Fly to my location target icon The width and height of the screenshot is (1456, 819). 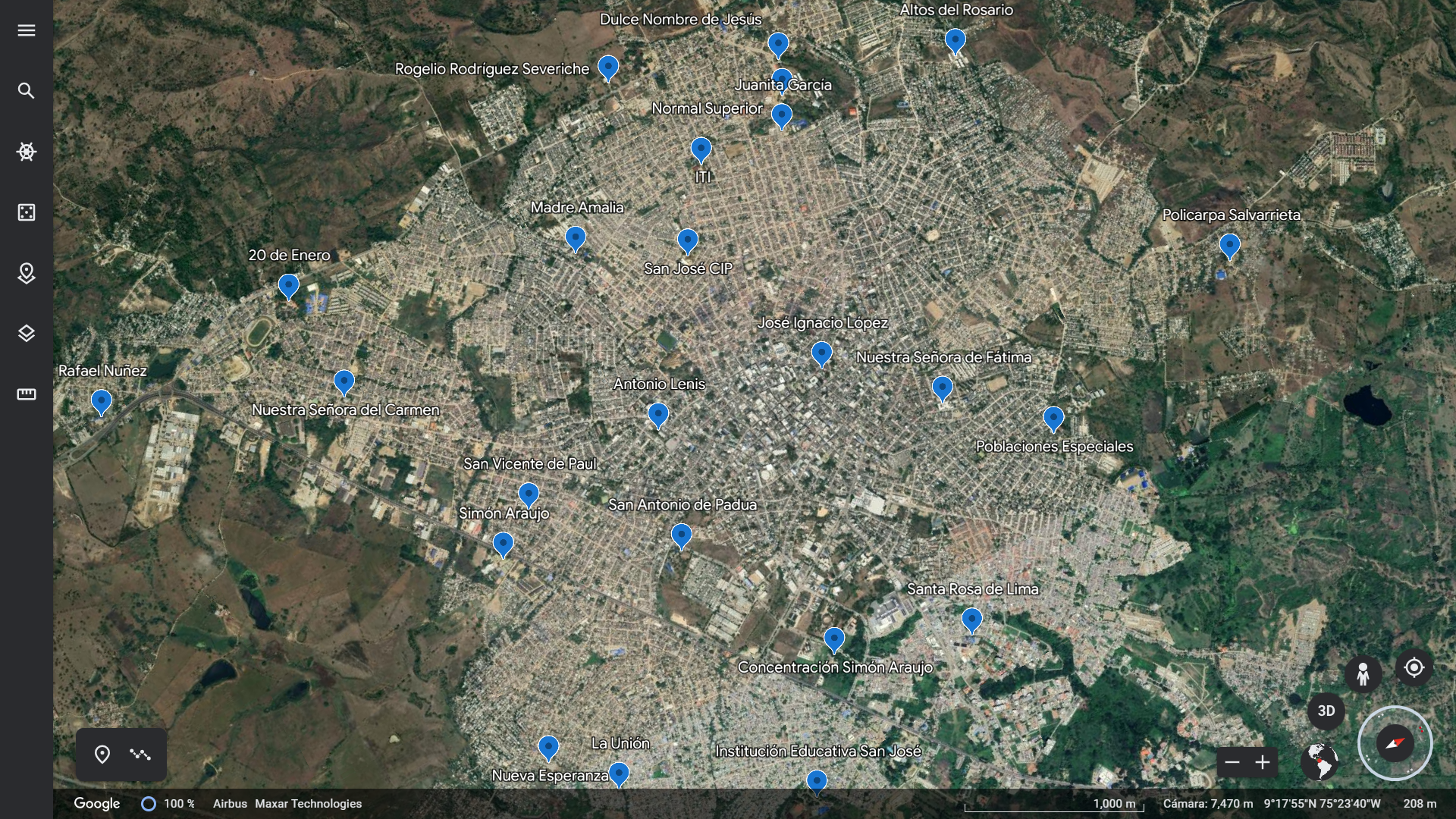(x=1414, y=668)
